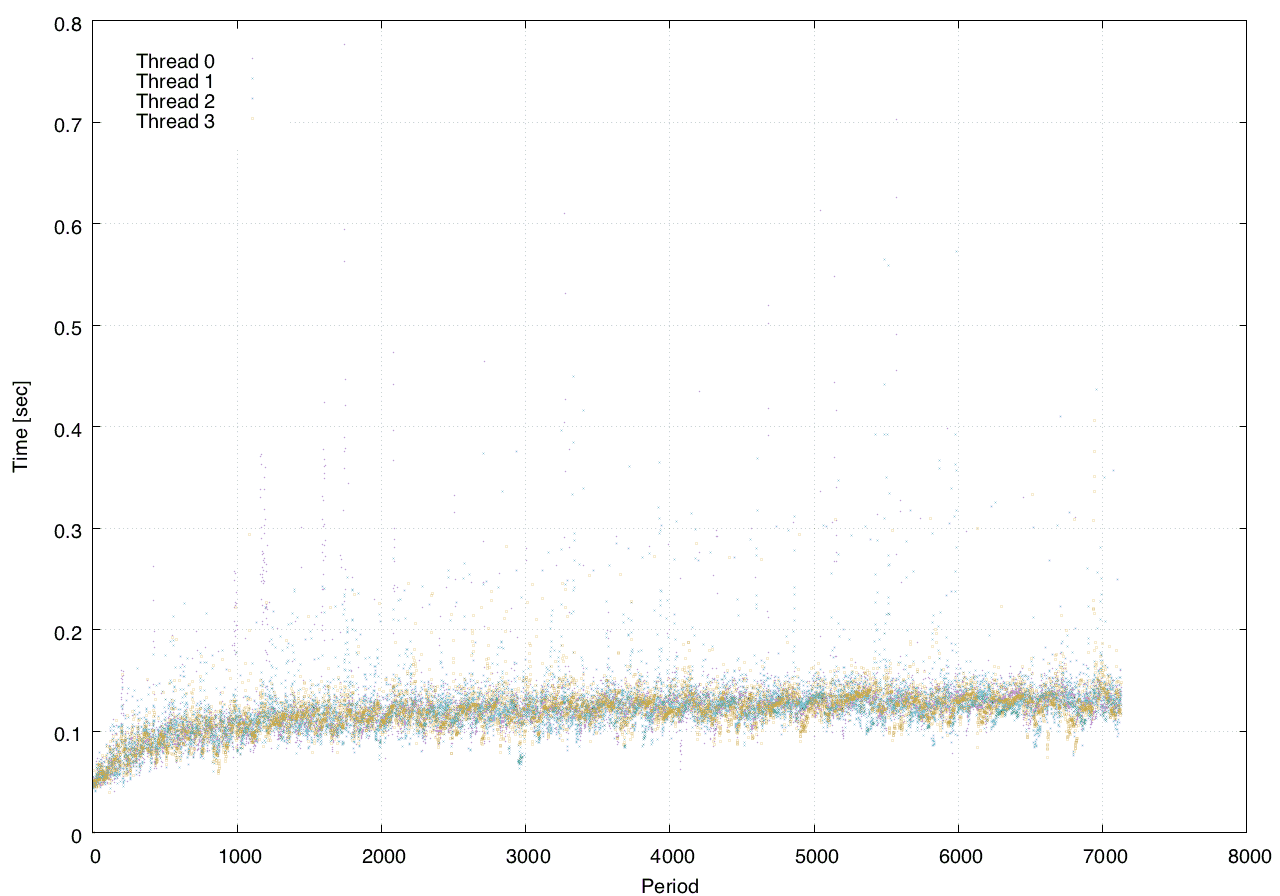Screen dimensions: 1280x896
Task: Select the 2000 tick on the x-axis
Action: tap(381, 856)
